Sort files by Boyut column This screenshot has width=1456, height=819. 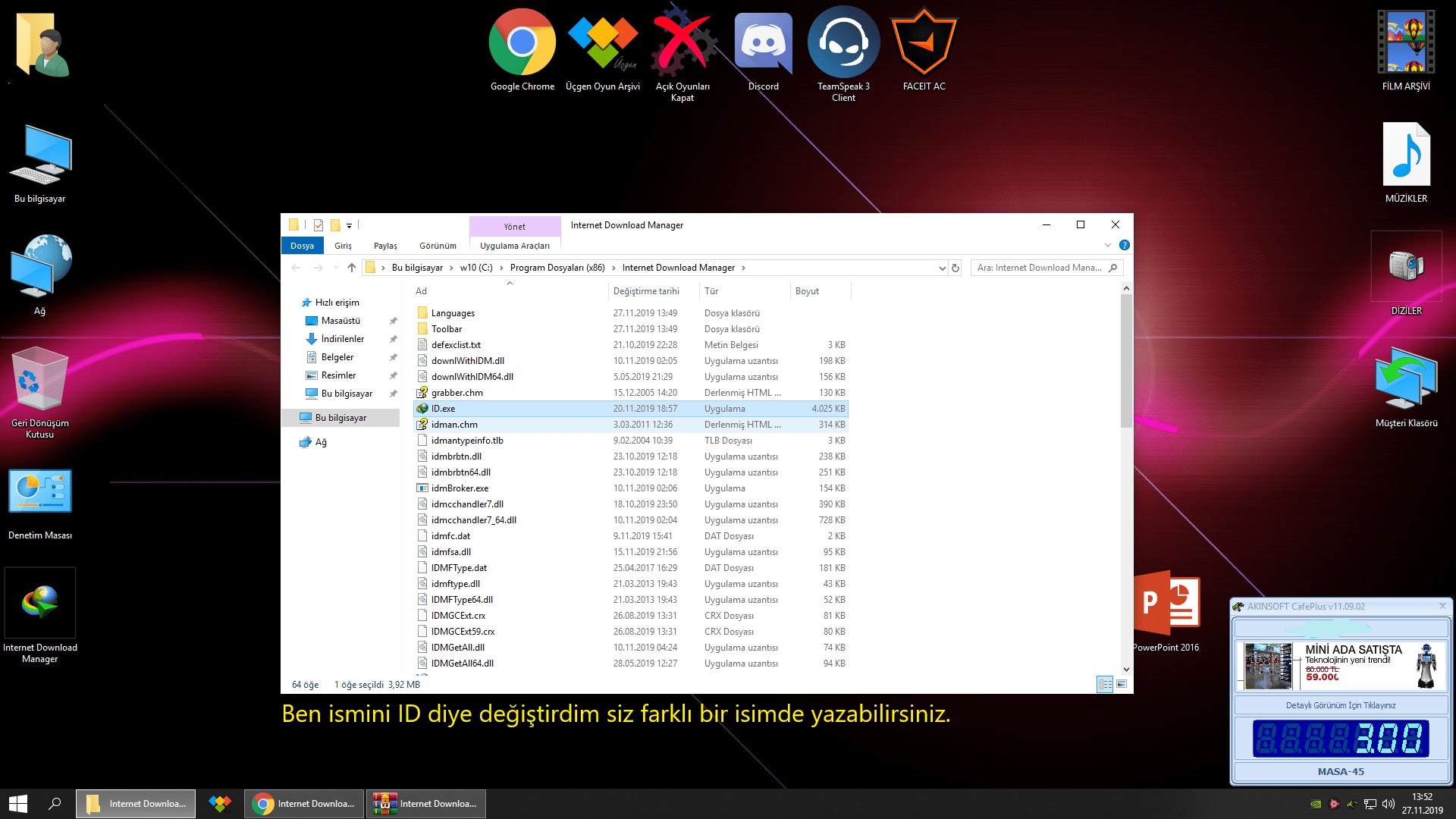[821, 291]
